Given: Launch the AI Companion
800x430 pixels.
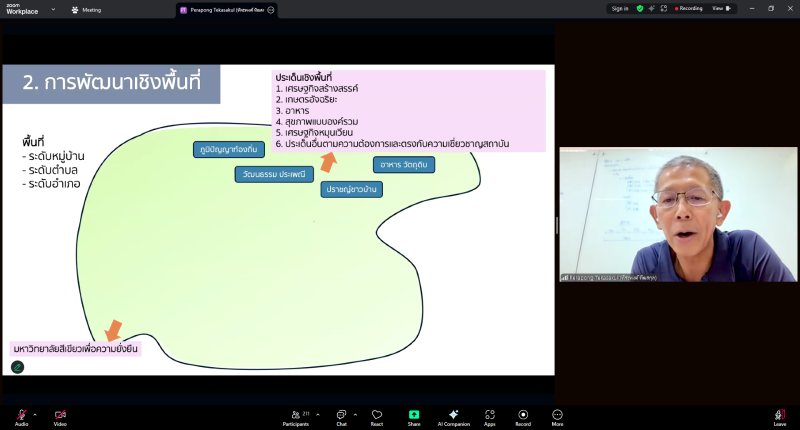Looking at the screenshot, I should (x=453, y=415).
